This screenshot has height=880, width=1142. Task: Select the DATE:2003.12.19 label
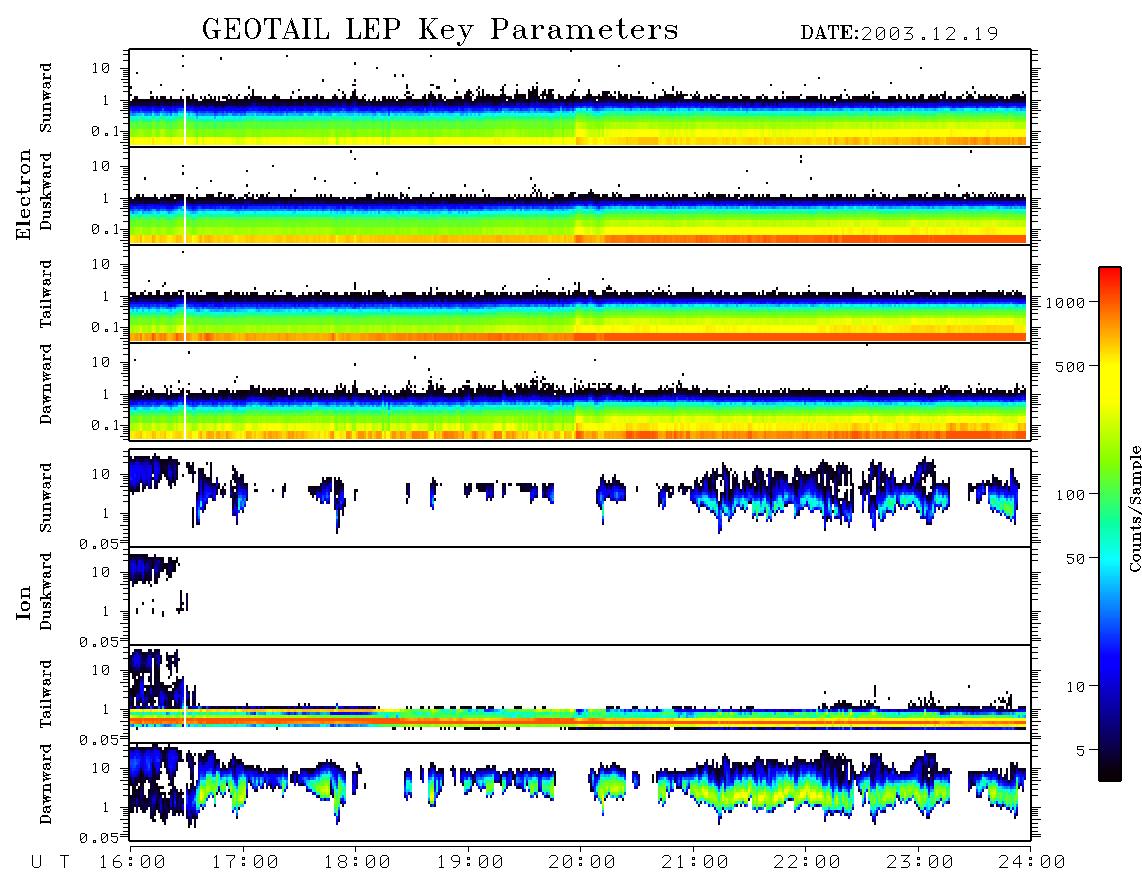899,34
